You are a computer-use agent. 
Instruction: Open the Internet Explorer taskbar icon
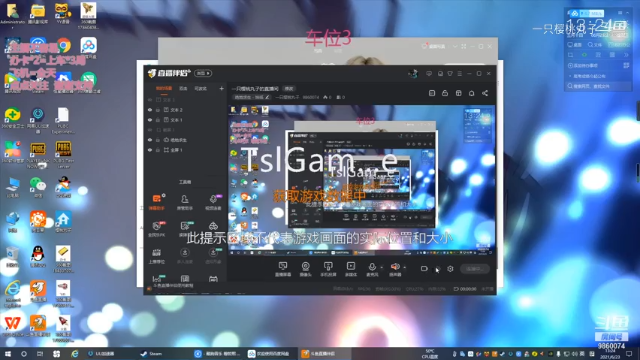coord(75,354)
